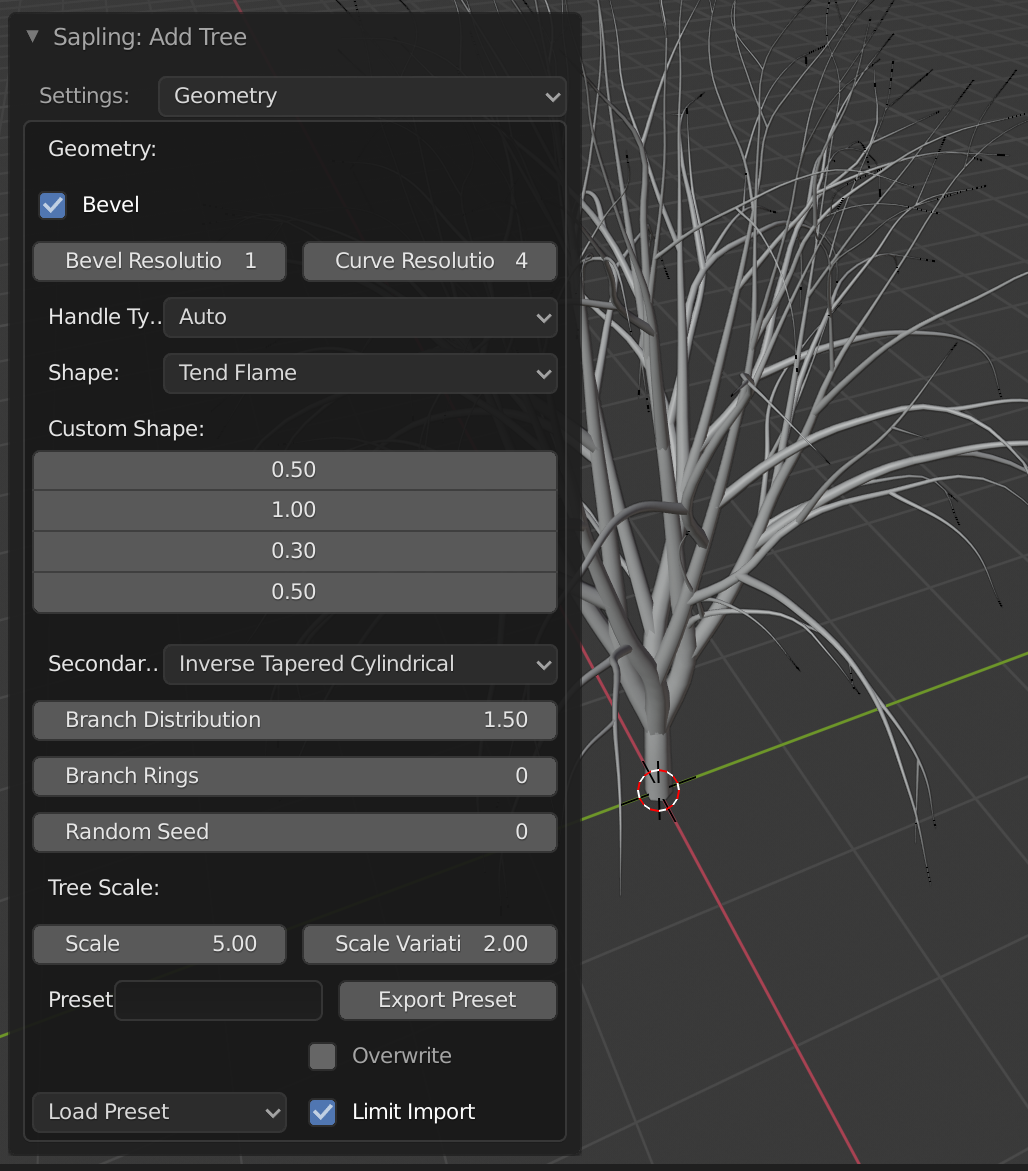Click the Custom Shape value 1.00
This screenshot has height=1171, width=1028.
[x=294, y=510]
